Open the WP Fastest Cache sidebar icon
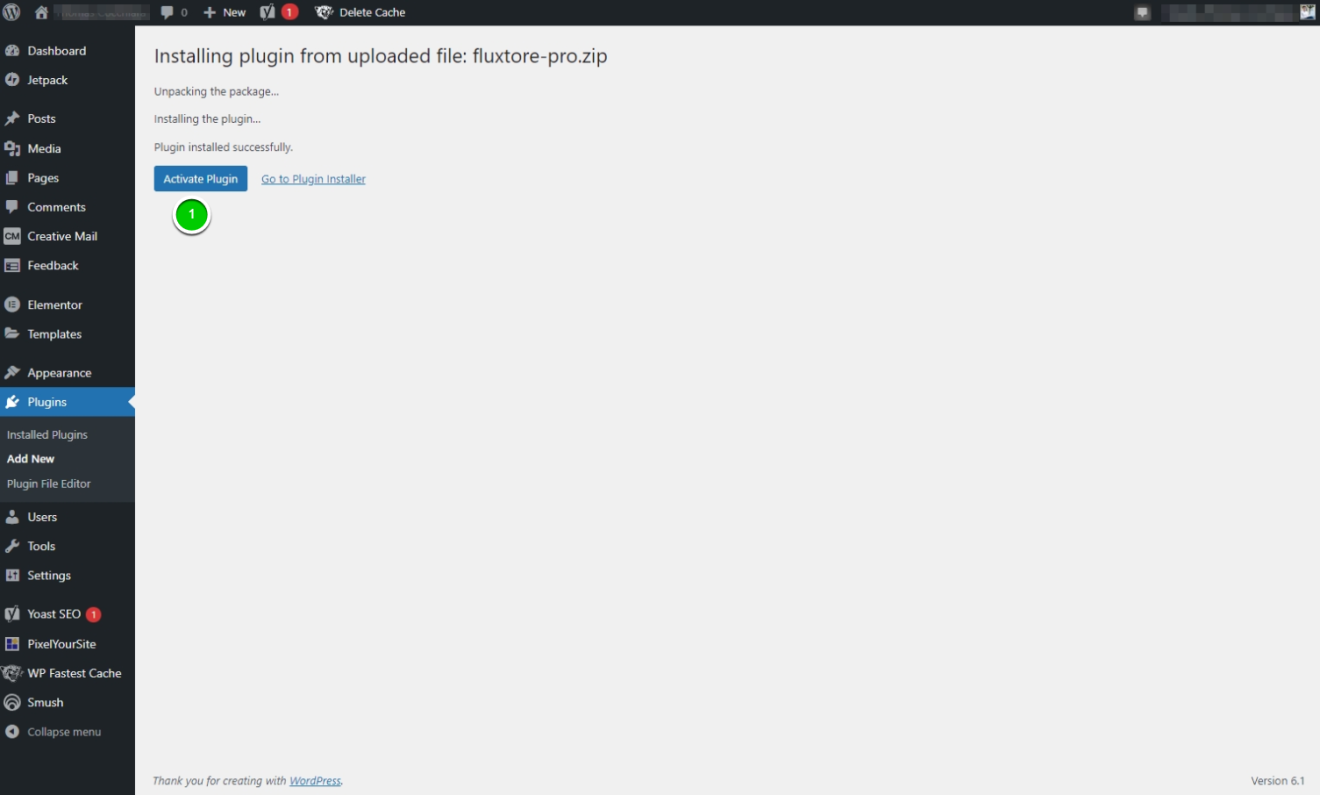Screen dimensions: 1320x795 [x=13, y=672]
